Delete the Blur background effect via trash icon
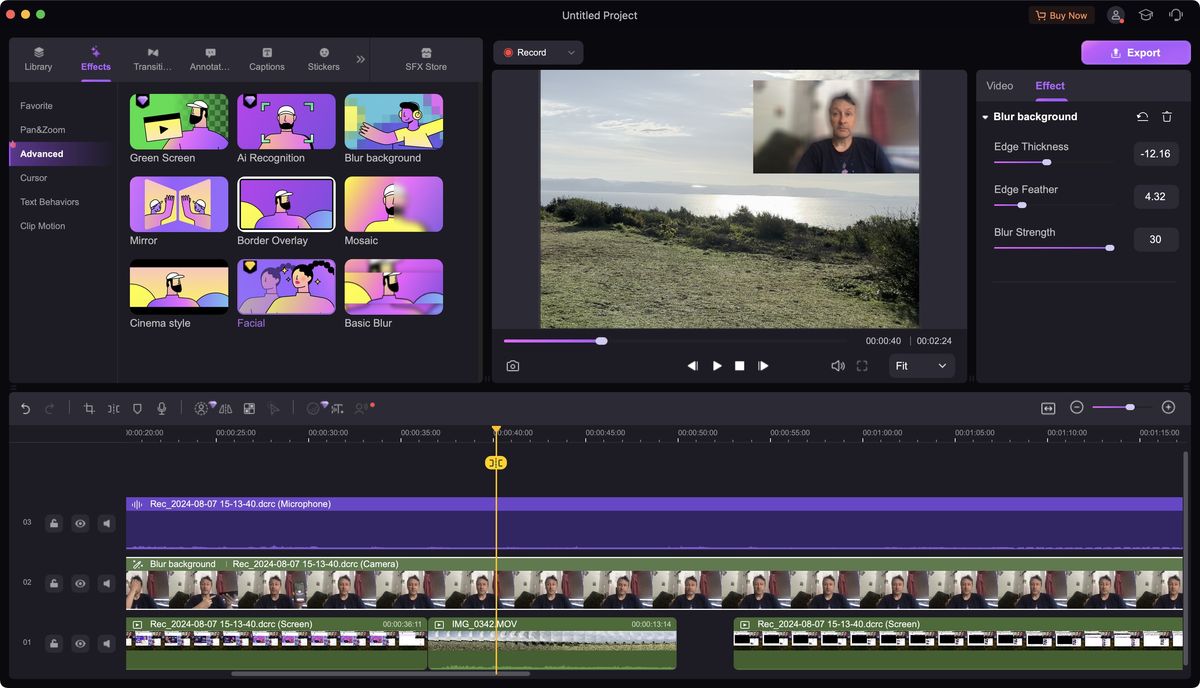The height and width of the screenshot is (688, 1200). tap(1167, 117)
